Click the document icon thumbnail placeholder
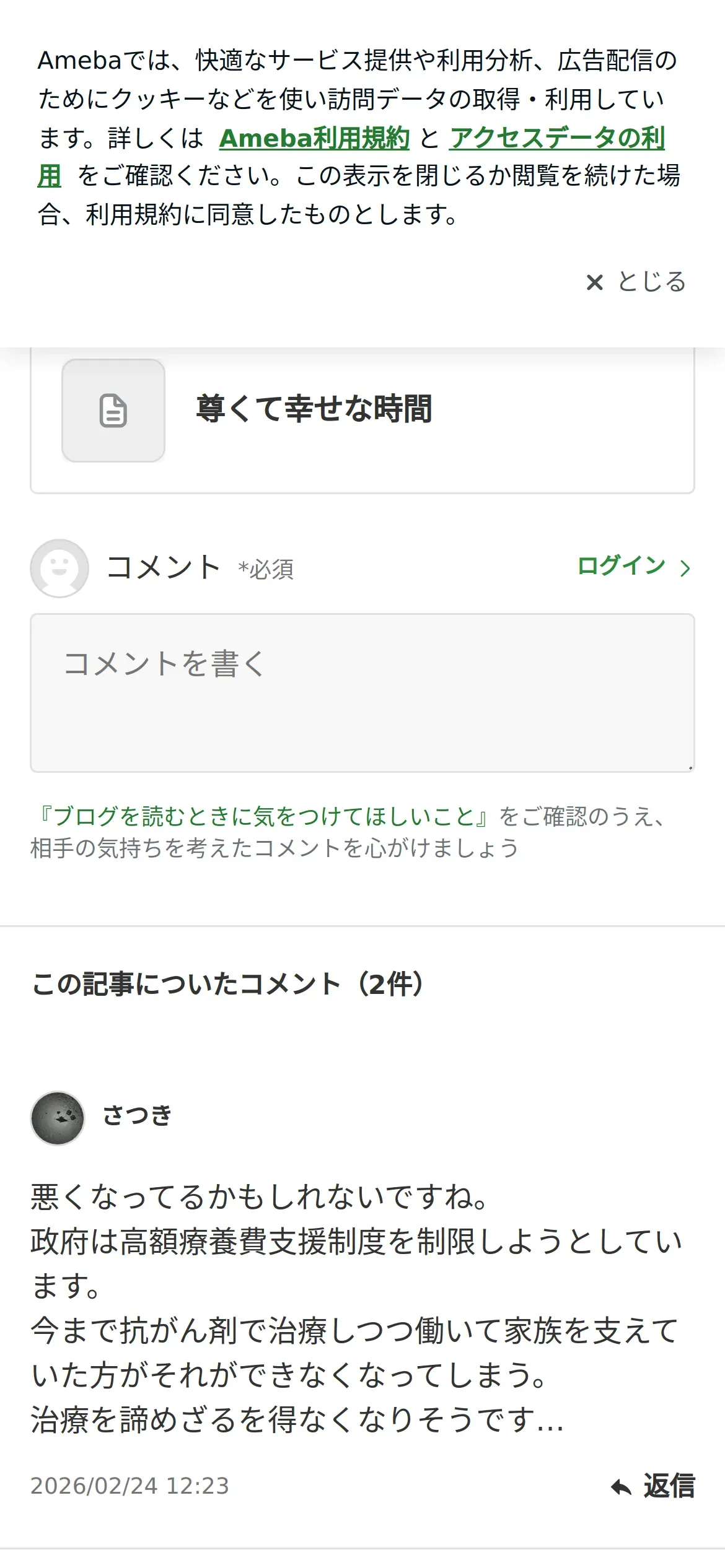This screenshot has height=1568, width=725. pyautogui.click(x=113, y=410)
